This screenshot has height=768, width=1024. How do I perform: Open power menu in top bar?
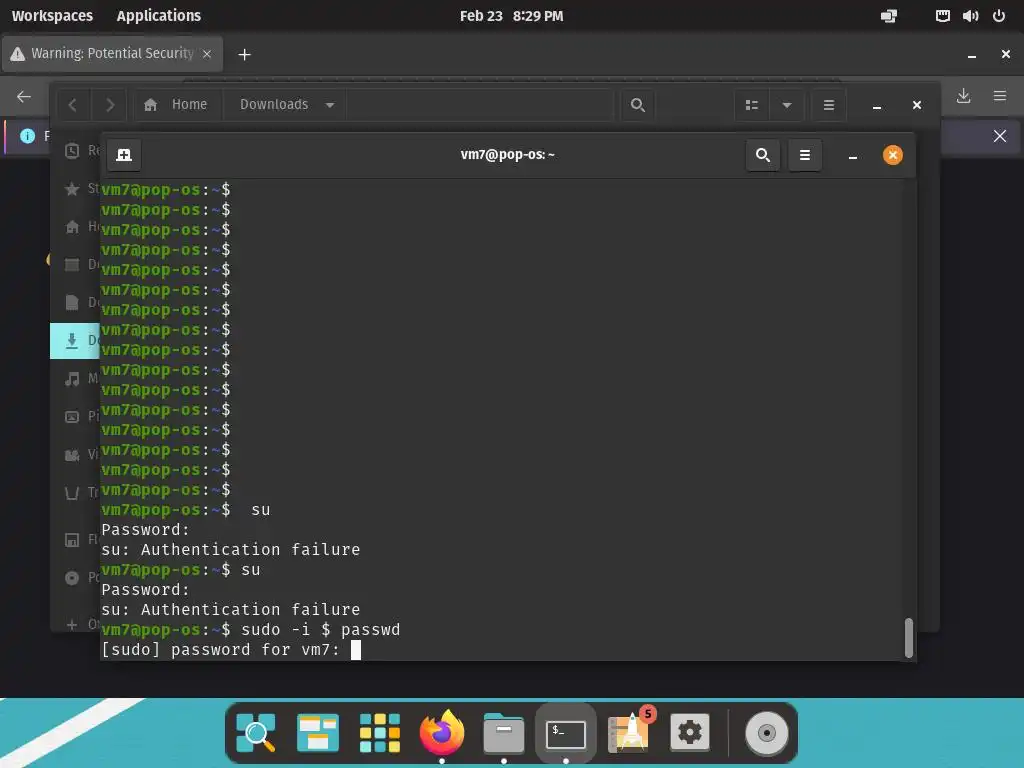tap(999, 16)
